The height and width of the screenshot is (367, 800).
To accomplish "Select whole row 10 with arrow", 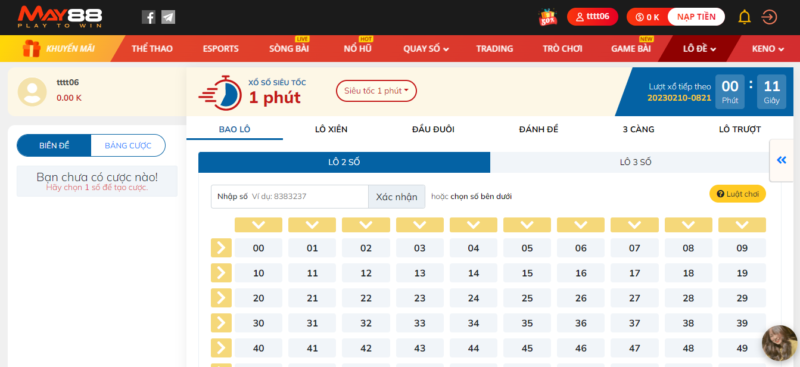I will 221,273.
